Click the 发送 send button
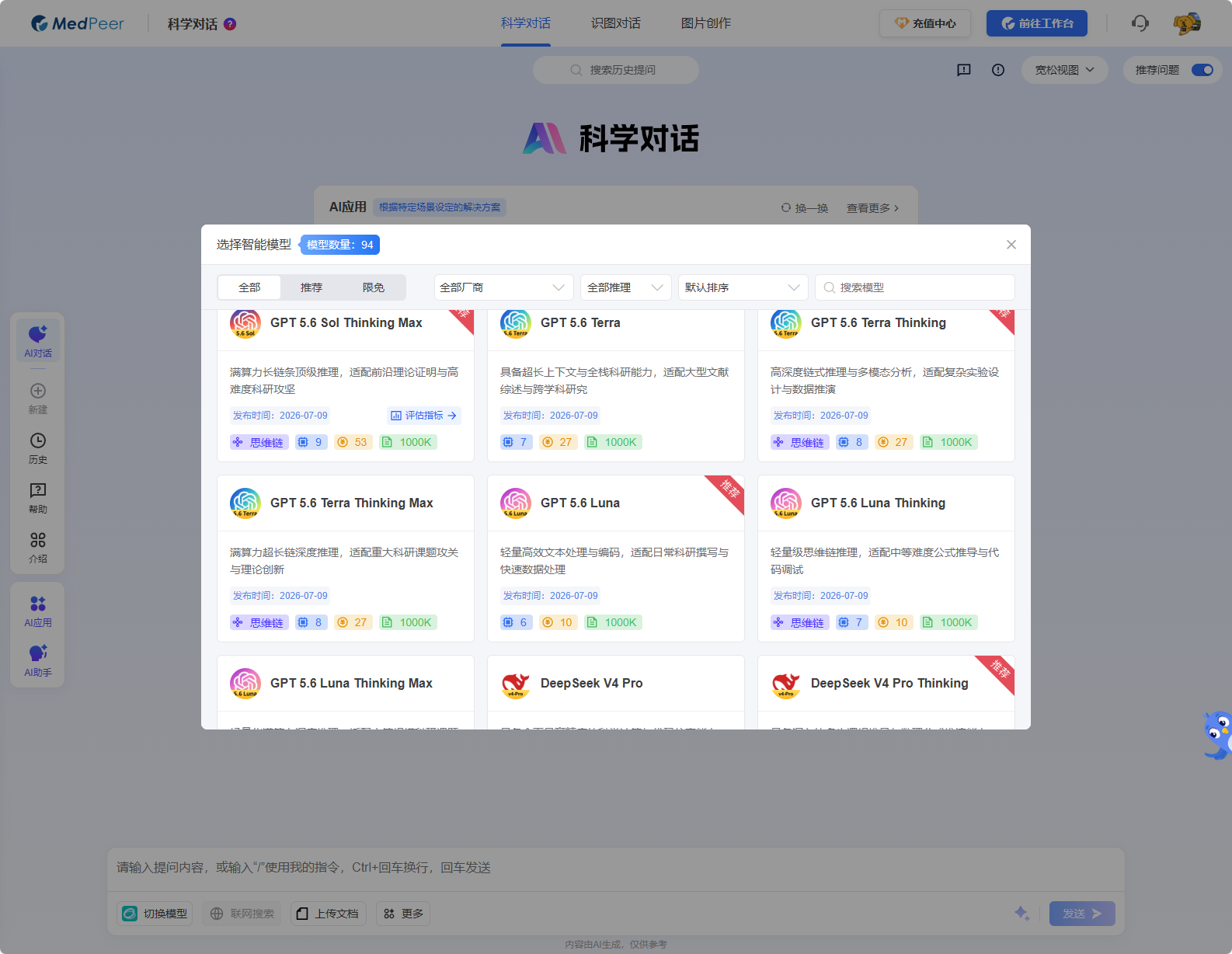The width and height of the screenshot is (1232, 954). pos(1082,914)
